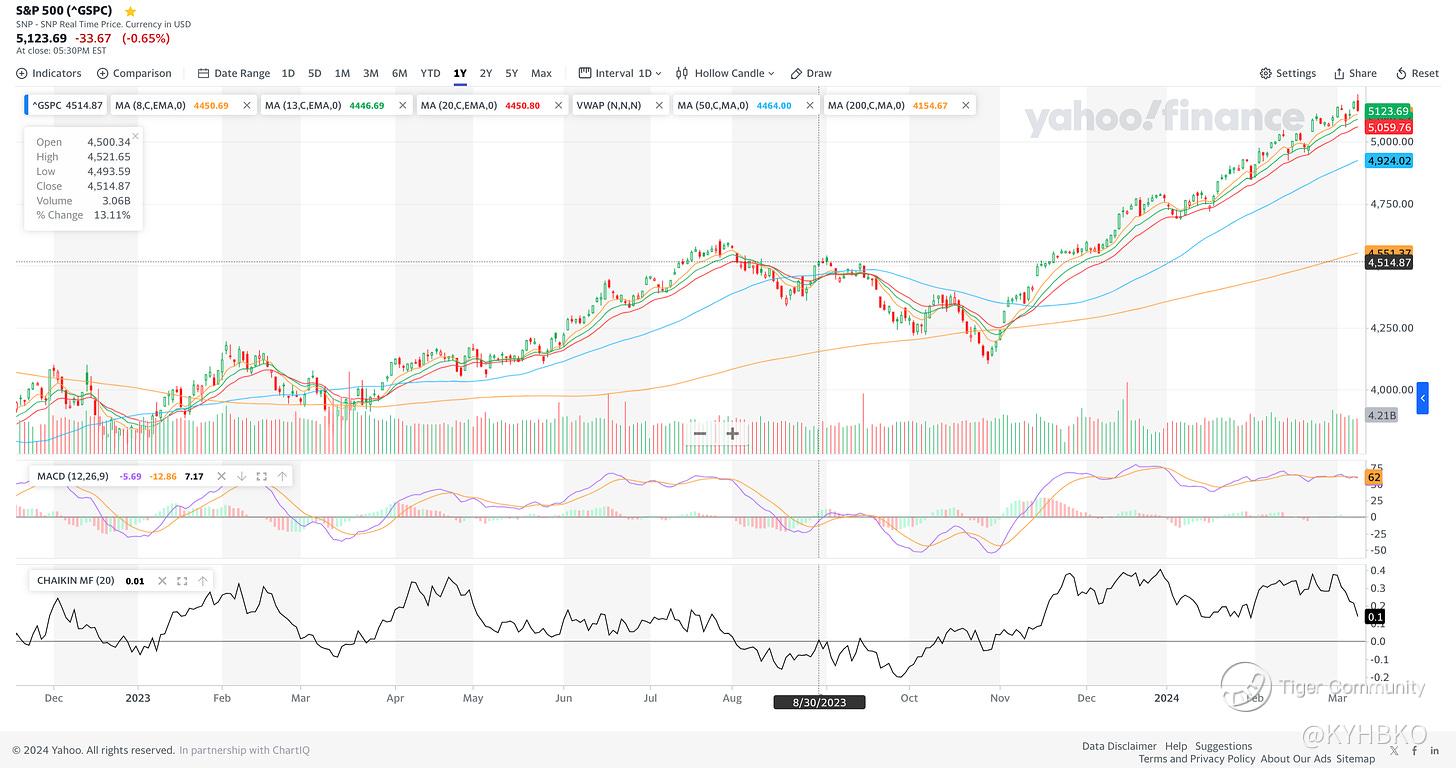Open Yahoo Finance Facebook page
This screenshot has width=1456, height=768.
(1414, 750)
